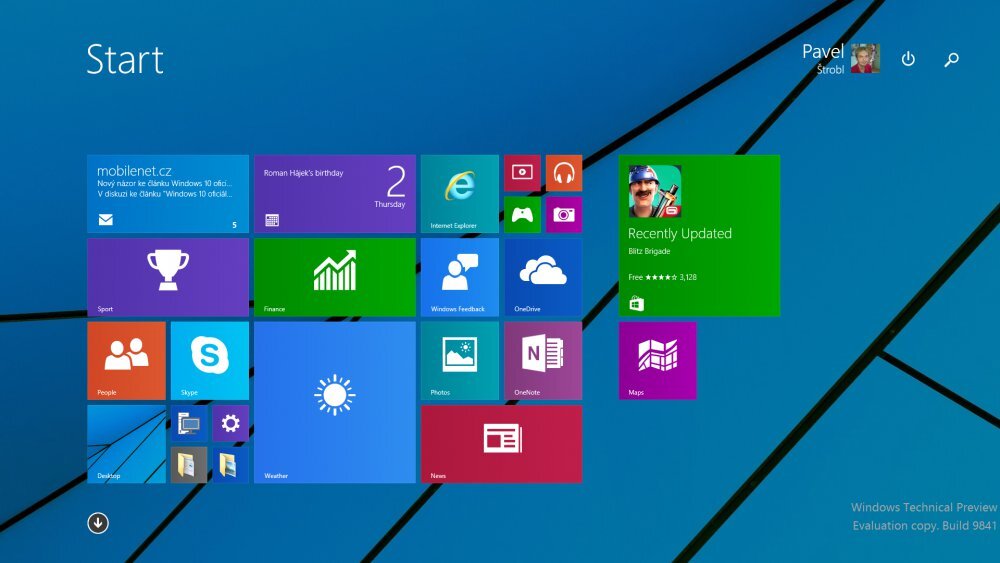Image resolution: width=1000 pixels, height=563 pixels.
Task: Open the OneNote tile
Action: click(543, 361)
